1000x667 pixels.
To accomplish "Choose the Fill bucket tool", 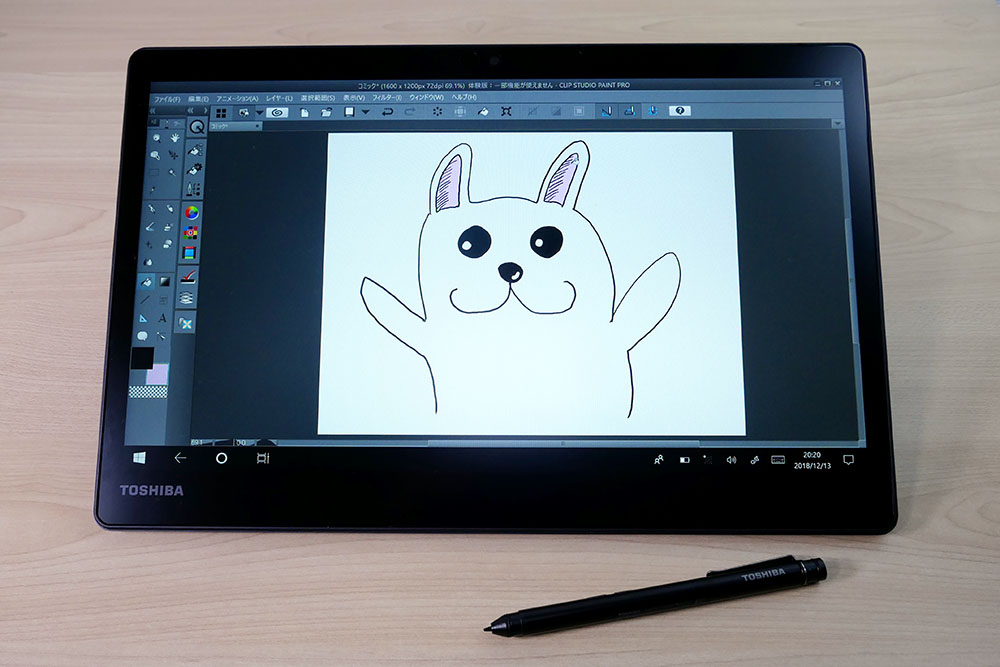I will tap(151, 281).
